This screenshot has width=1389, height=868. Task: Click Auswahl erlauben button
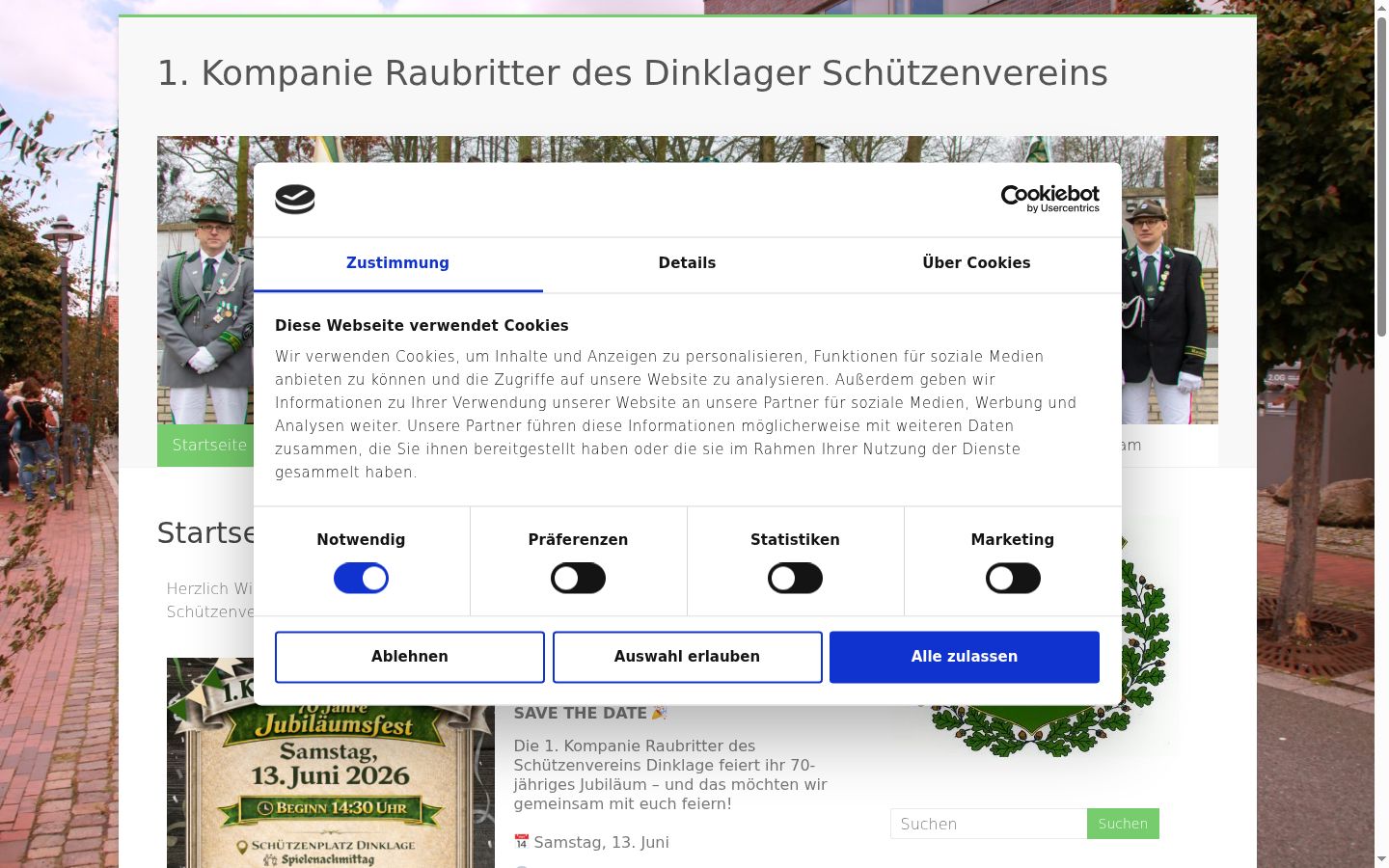pyautogui.click(x=687, y=657)
